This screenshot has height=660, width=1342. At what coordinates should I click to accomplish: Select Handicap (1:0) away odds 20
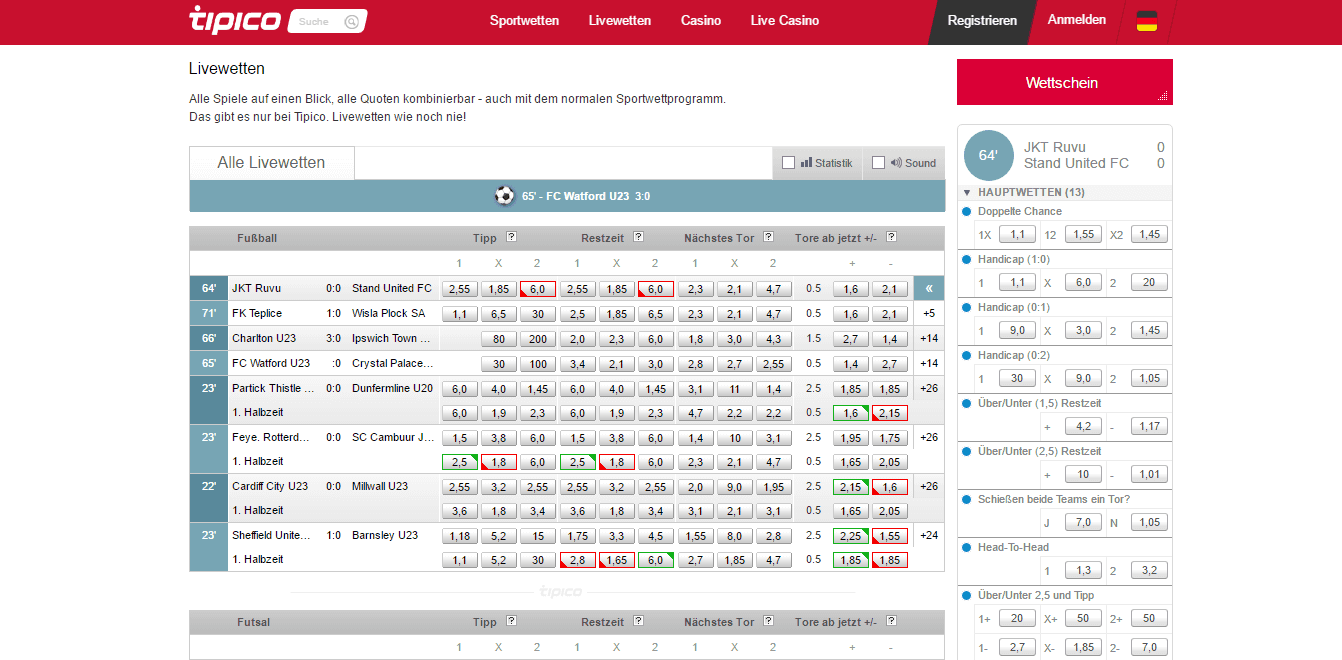[1149, 282]
